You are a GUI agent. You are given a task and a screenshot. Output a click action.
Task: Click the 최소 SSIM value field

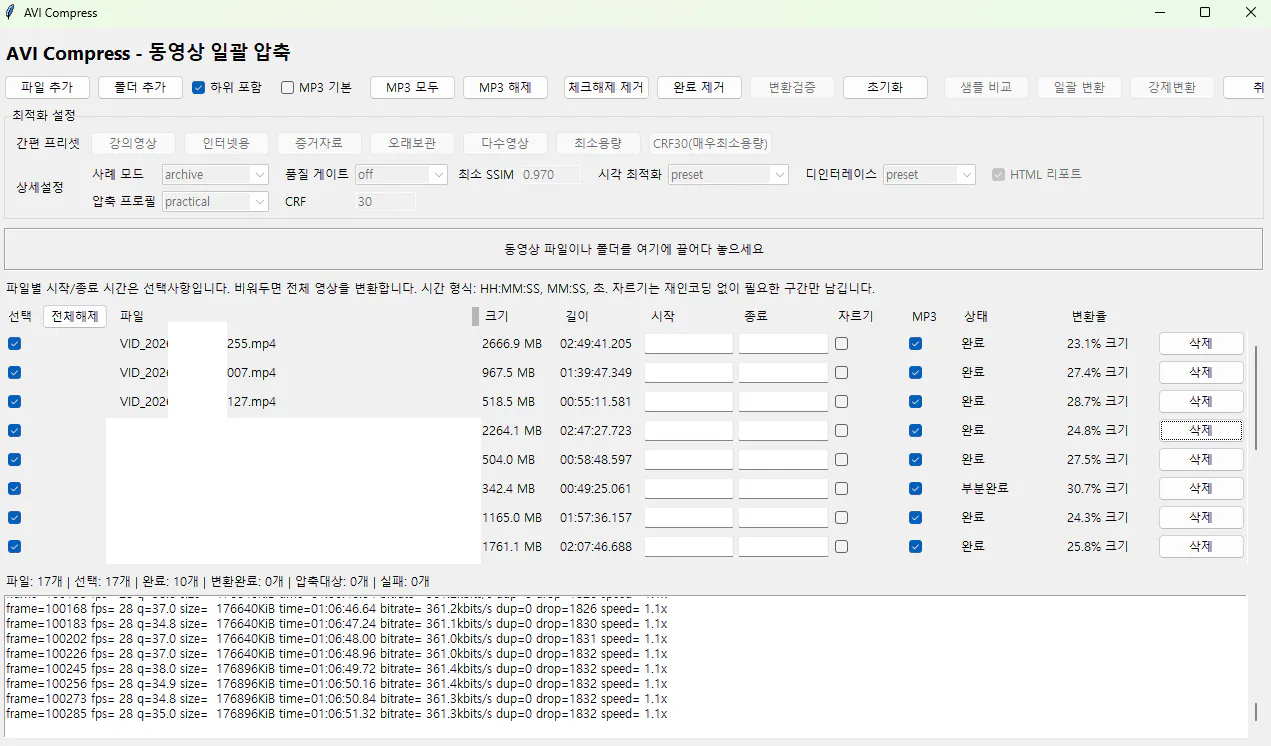tap(550, 174)
